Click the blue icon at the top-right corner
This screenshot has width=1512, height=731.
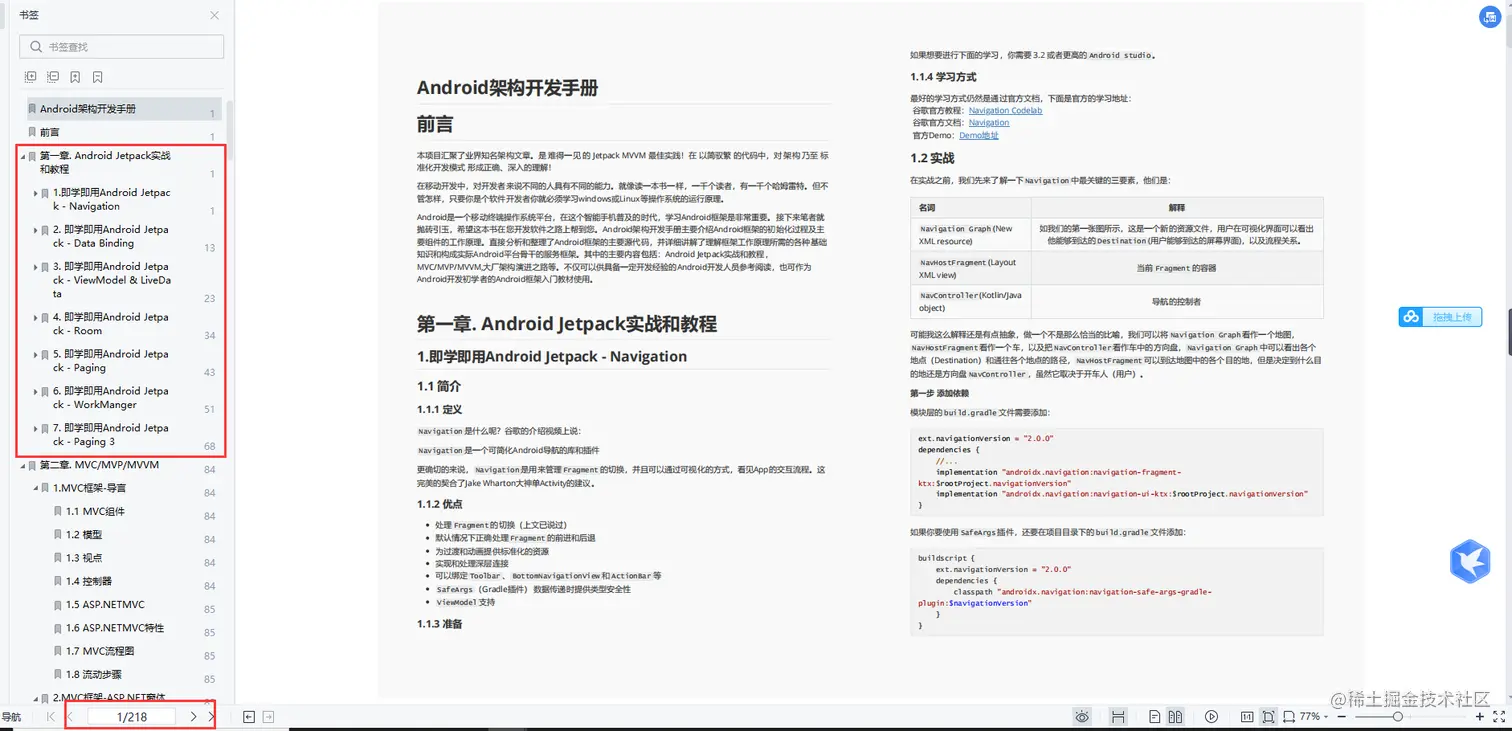[x=1491, y=18]
